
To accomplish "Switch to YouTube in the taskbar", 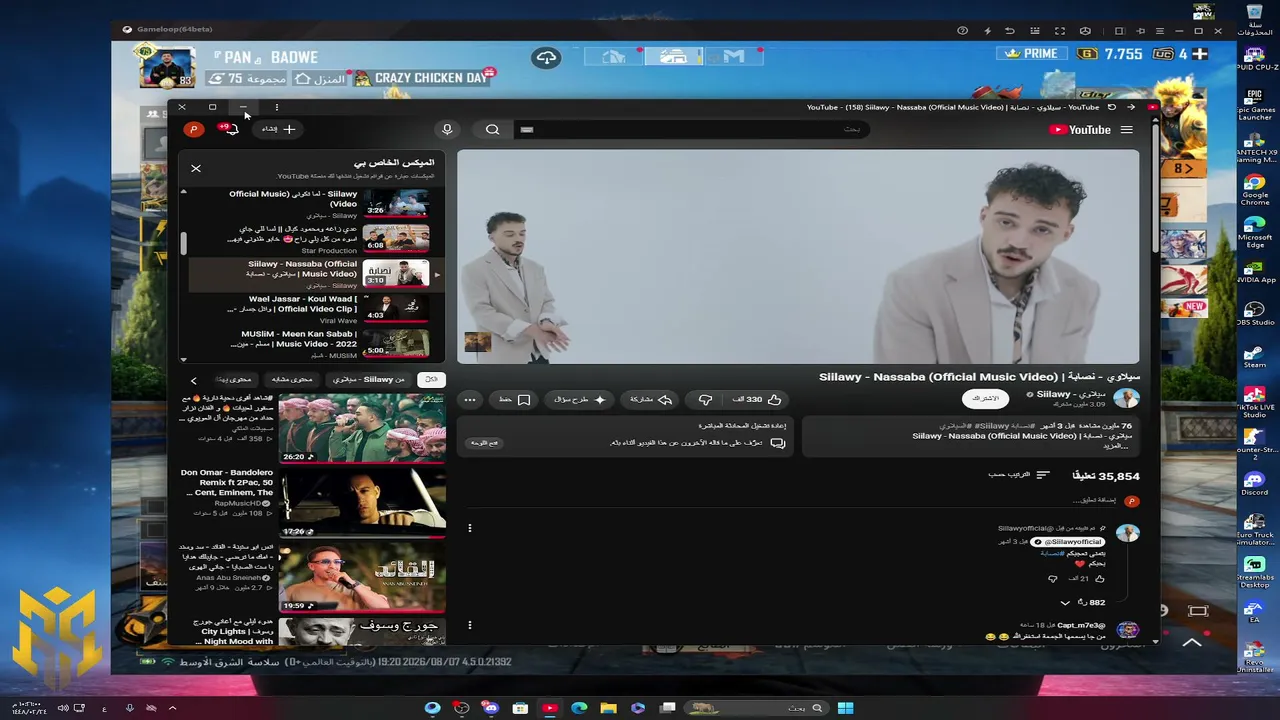I will [x=549, y=708].
